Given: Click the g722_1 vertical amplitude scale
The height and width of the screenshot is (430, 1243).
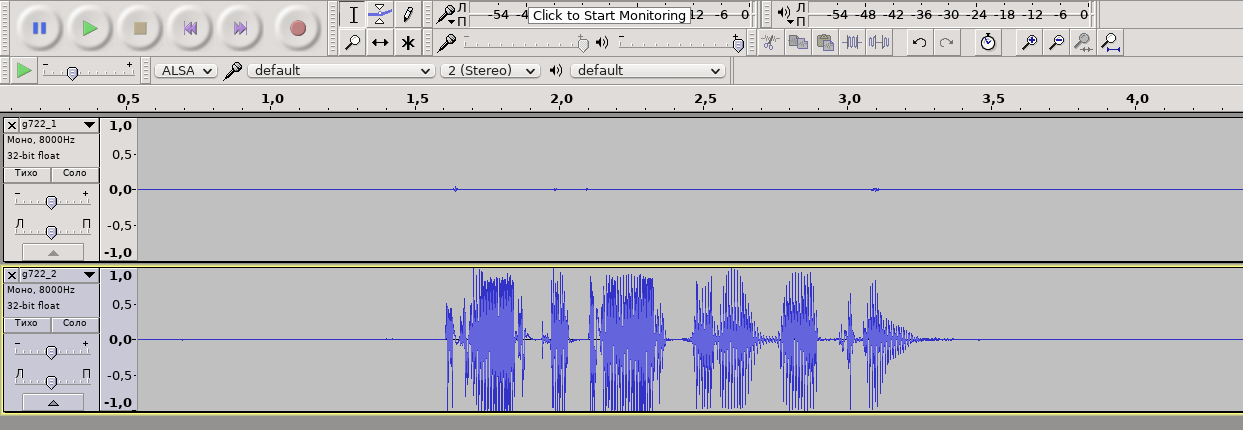Looking at the screenshot, I should point(119,189).
